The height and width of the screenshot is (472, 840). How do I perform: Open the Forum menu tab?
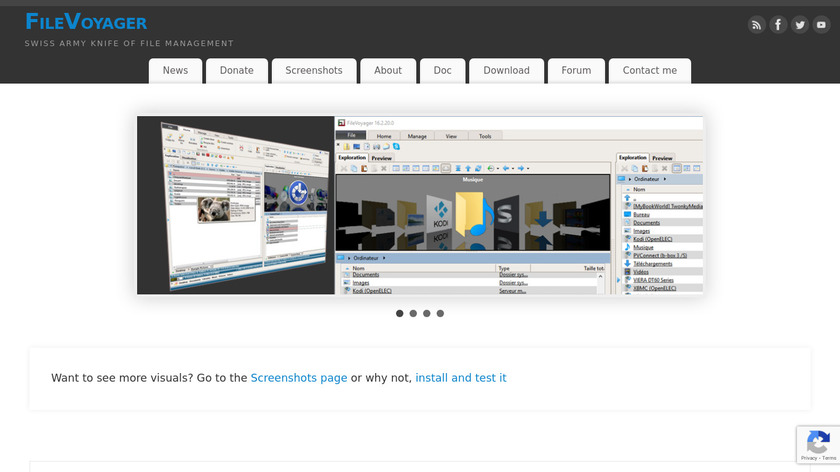click(576, 71)
